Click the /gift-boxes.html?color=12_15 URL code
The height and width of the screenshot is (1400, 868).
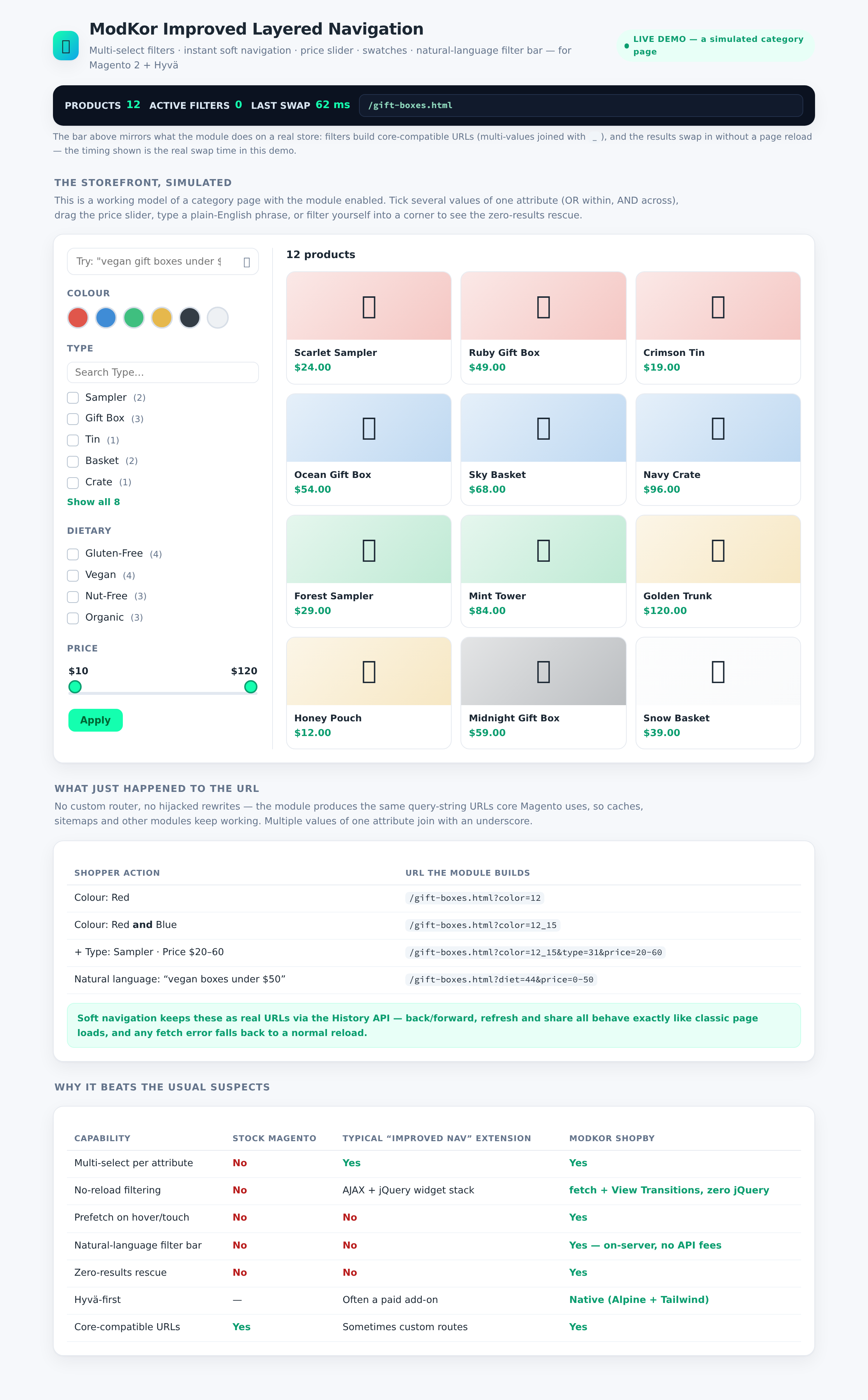483,925
